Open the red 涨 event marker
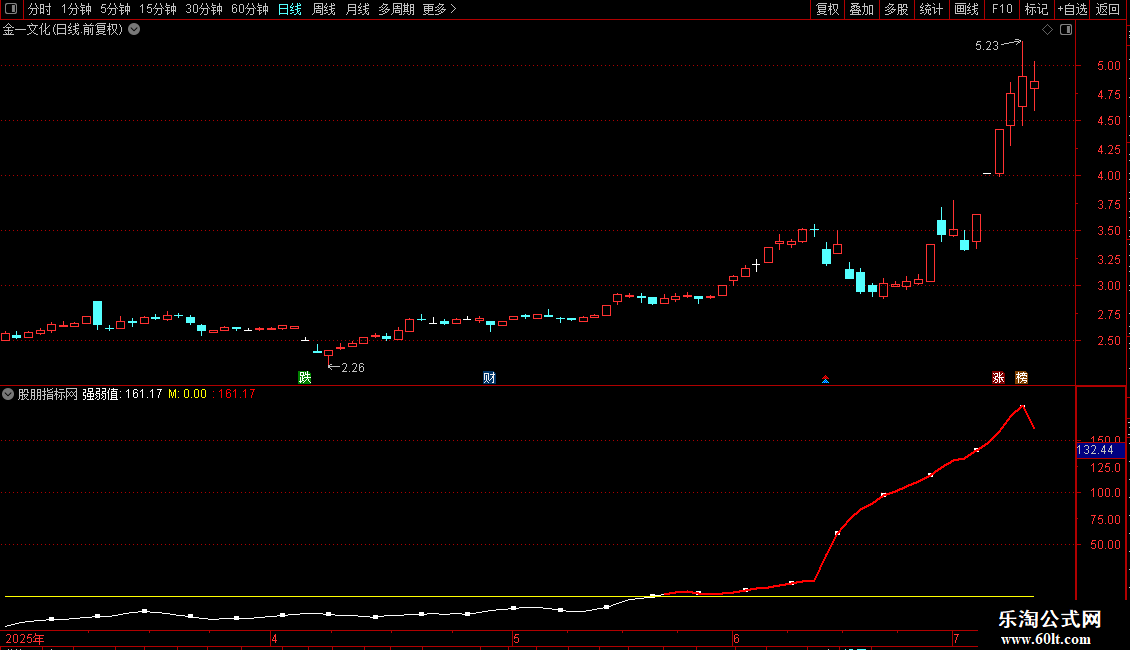 click(x=998, y=378)
